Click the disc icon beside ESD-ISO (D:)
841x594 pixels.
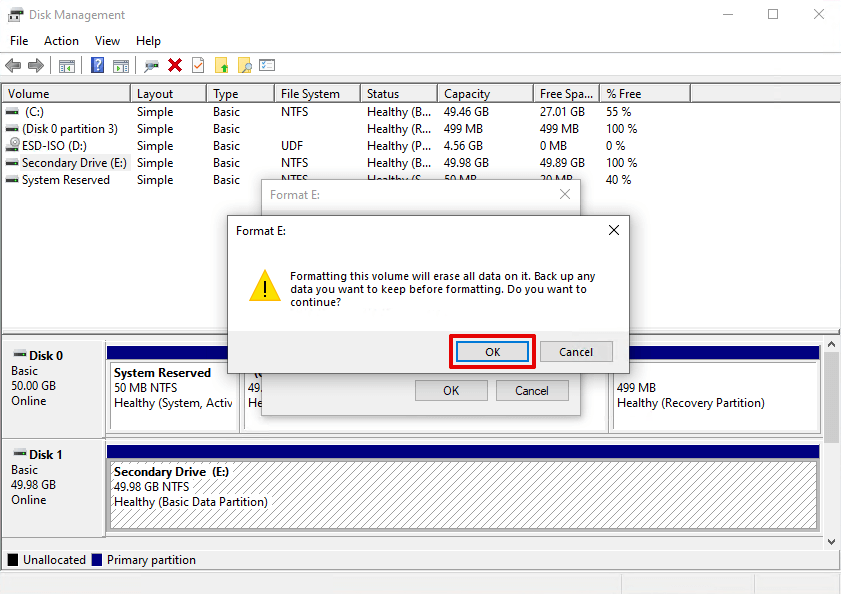click(x=12, y=145)
